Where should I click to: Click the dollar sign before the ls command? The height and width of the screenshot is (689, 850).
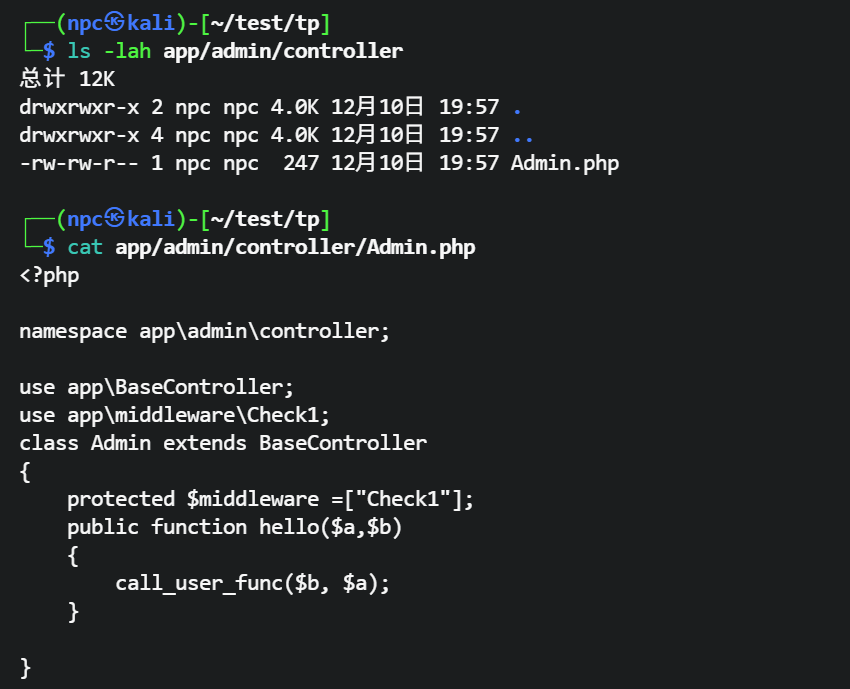tap(49, 51)
